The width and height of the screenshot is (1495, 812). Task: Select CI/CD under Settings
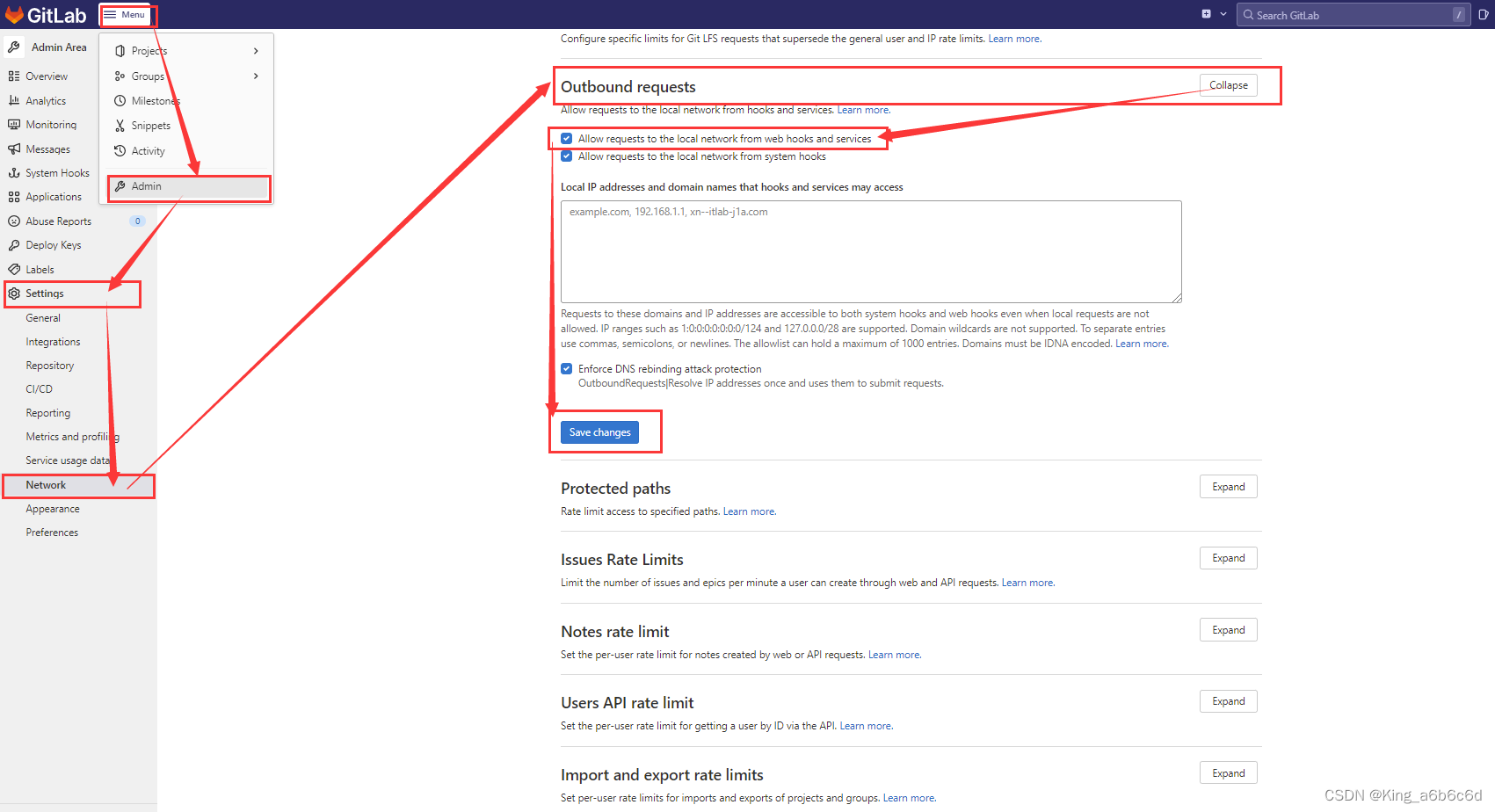click(x=40, y=389)
